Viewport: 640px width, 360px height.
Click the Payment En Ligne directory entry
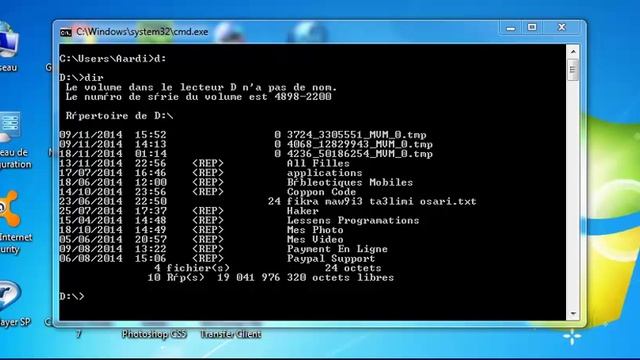pyautogui.click(x=224, y=249)
